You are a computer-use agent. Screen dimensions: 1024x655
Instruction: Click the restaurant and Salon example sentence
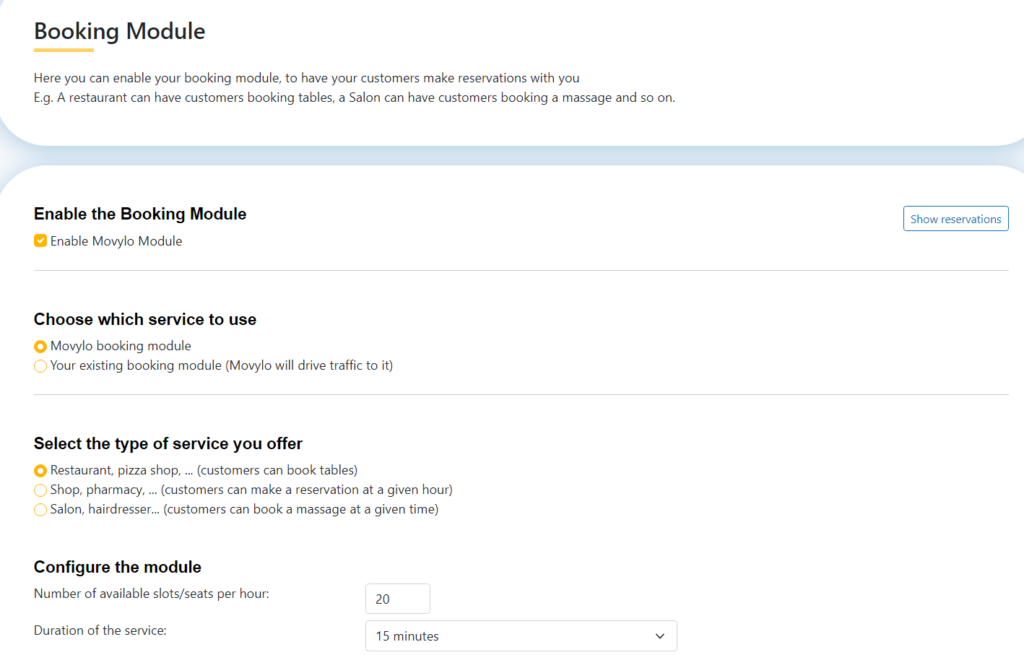(355, 97)
